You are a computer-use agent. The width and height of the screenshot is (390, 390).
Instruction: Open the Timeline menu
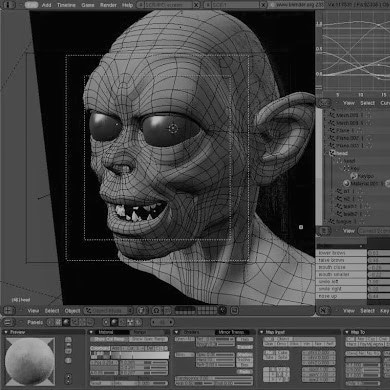pyautogui.click(x=66, y=5)
